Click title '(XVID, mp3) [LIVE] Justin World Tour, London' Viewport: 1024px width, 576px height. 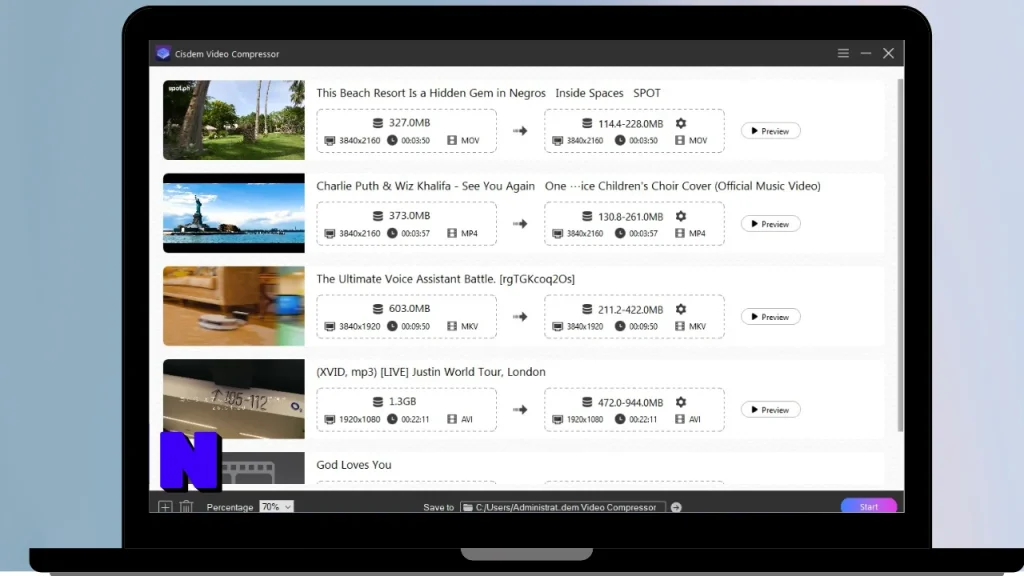click(x=431, y=372)
